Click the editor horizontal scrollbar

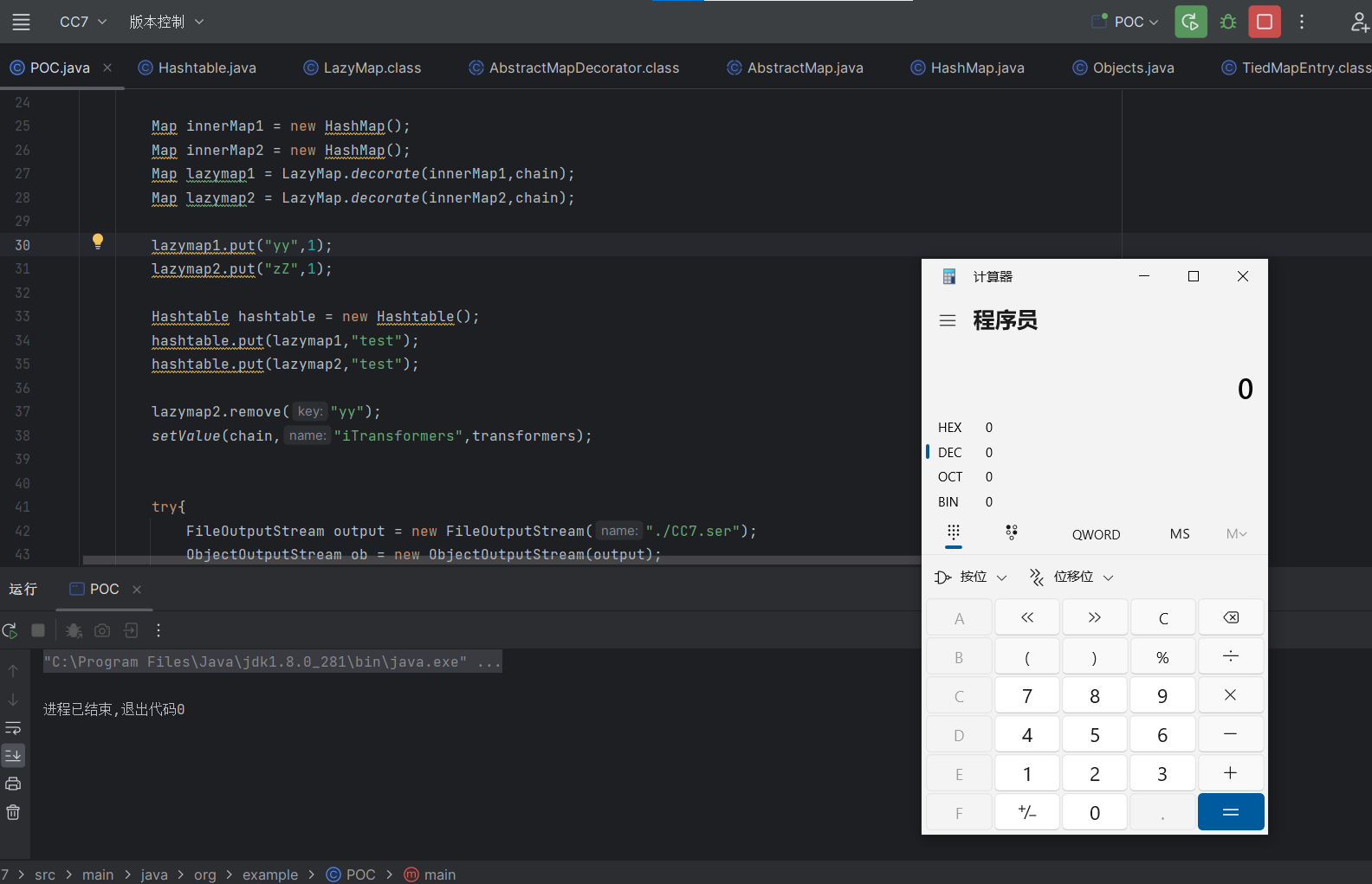click(x=502, y=560)
